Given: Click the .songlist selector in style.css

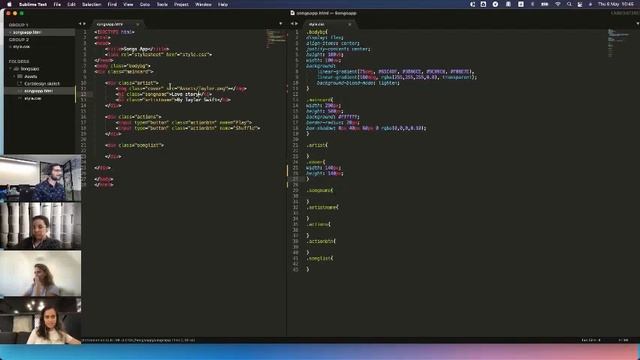Looking at the screenshot, I should coord(319,258).
